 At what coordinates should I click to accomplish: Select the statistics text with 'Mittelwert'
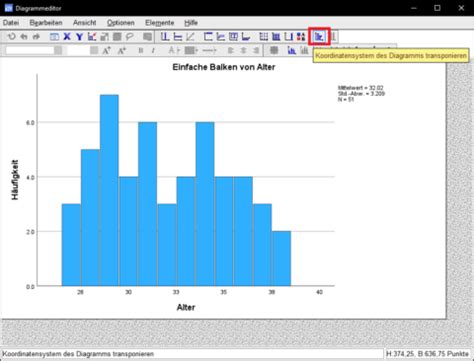pos(361,94)
